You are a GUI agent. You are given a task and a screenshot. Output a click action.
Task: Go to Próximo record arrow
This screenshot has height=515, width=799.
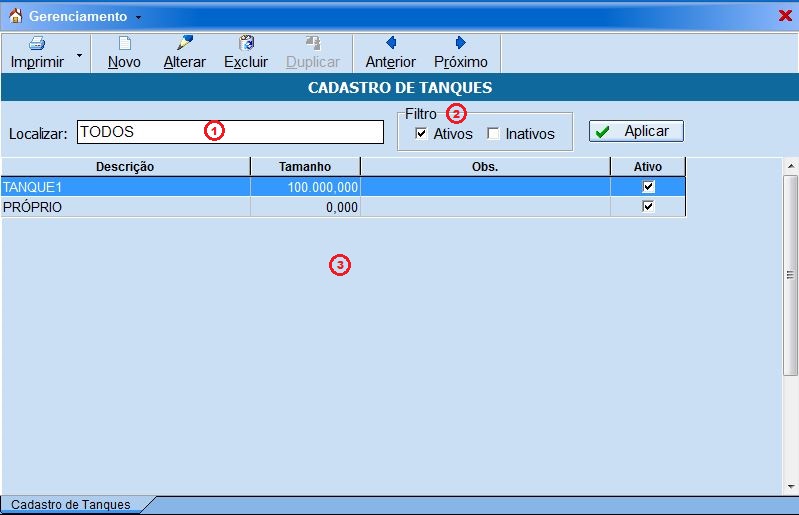[x=460, y=44]
